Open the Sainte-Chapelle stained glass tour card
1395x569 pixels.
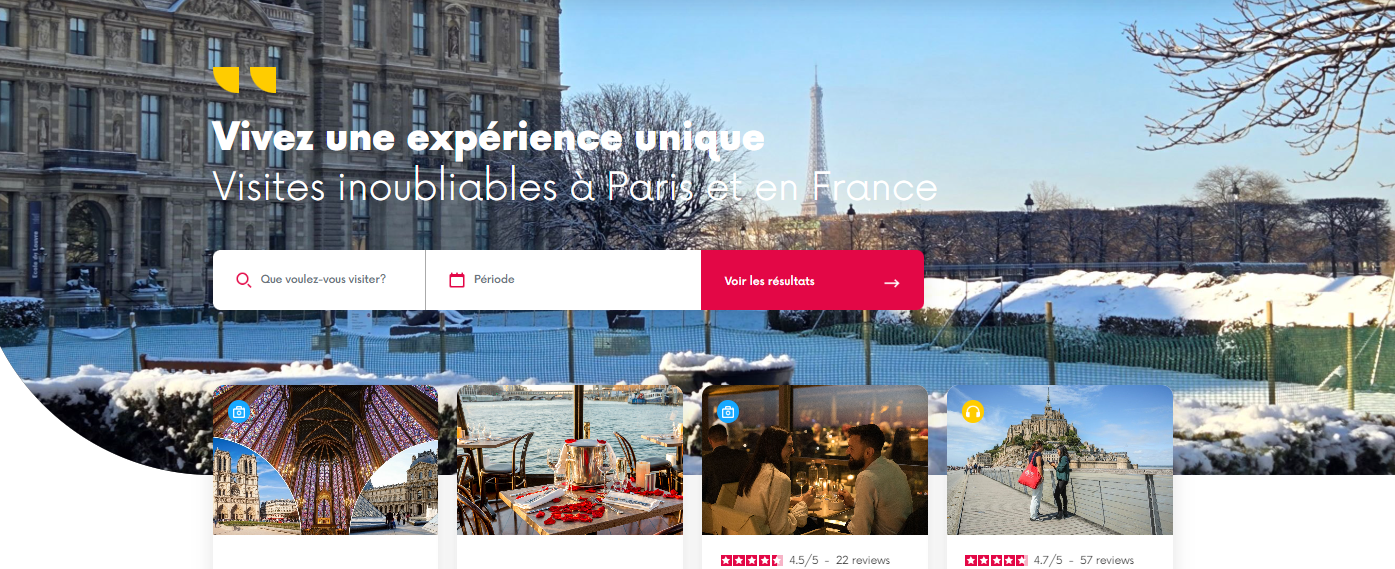pyautogui.click(x=325, y=460)
